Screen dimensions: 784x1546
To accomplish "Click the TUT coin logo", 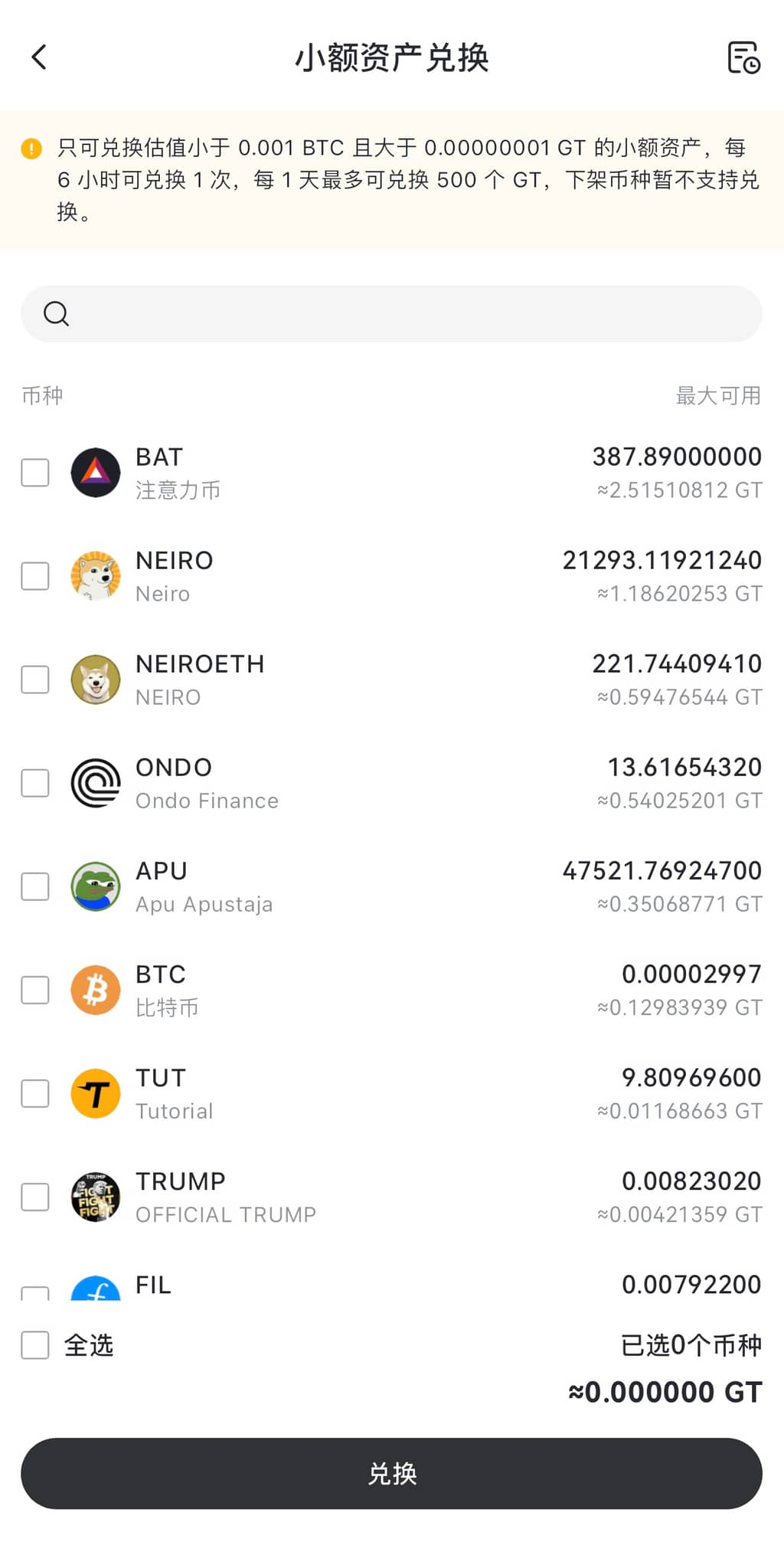I will 96,1093.
